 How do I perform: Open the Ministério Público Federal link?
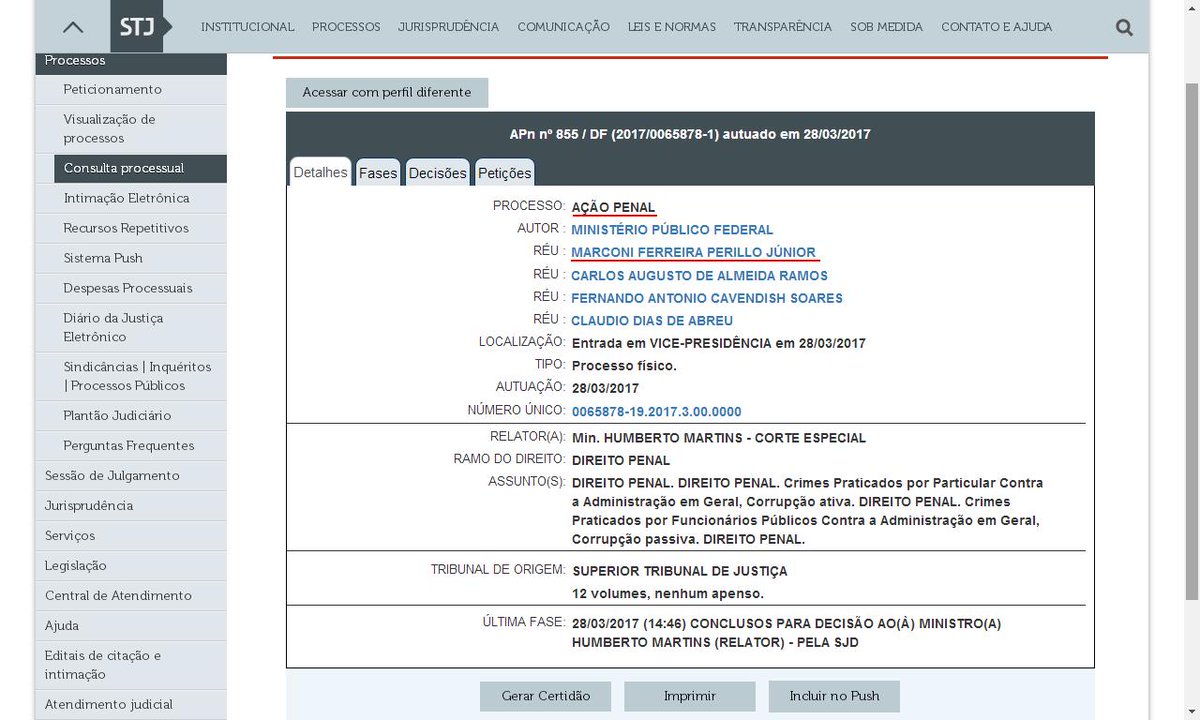(672, 230)
